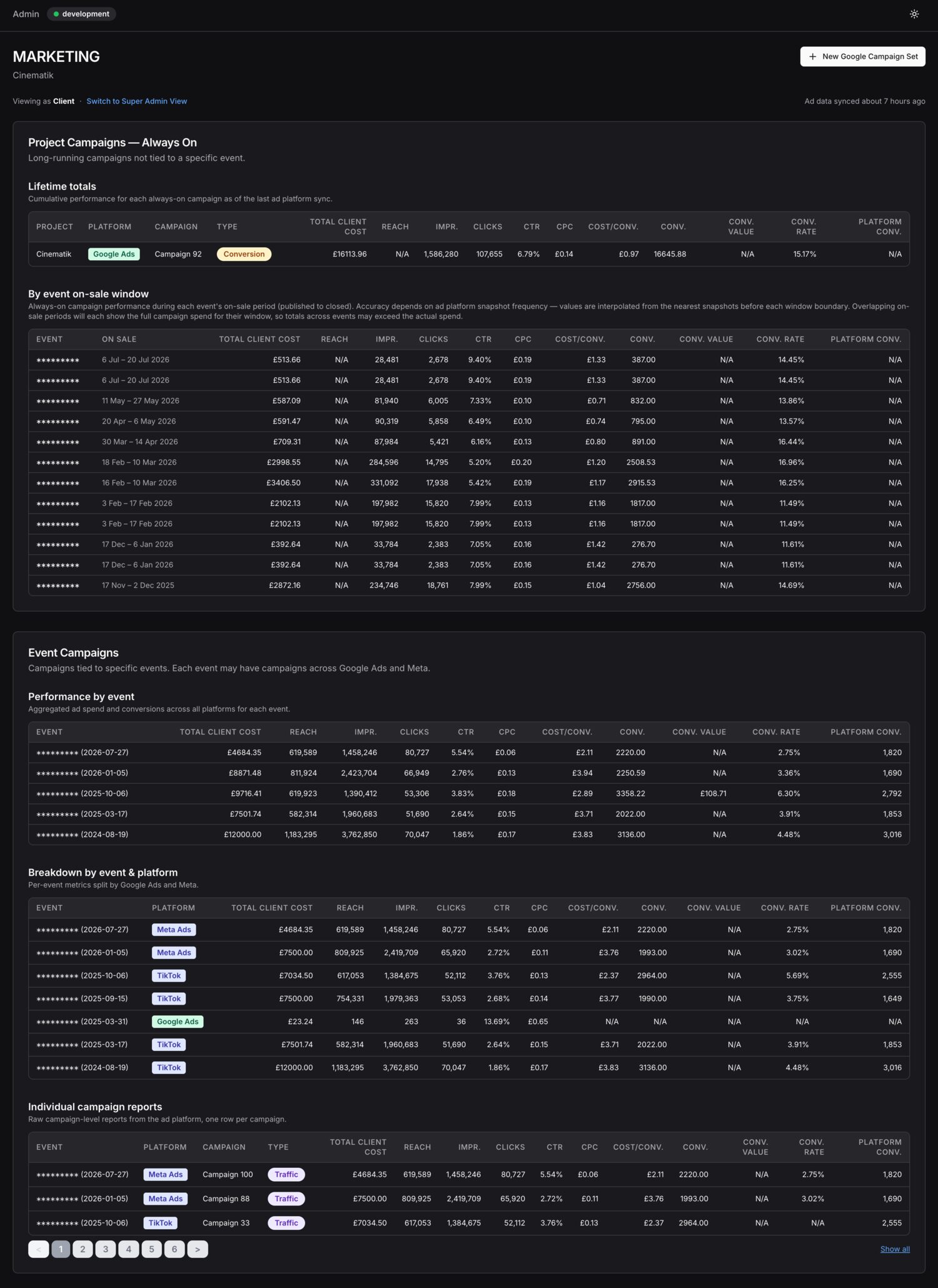The image size is (938, 1288).
Task: Click 2915.53 conversions in on-sale table
Action: point(641,483)
